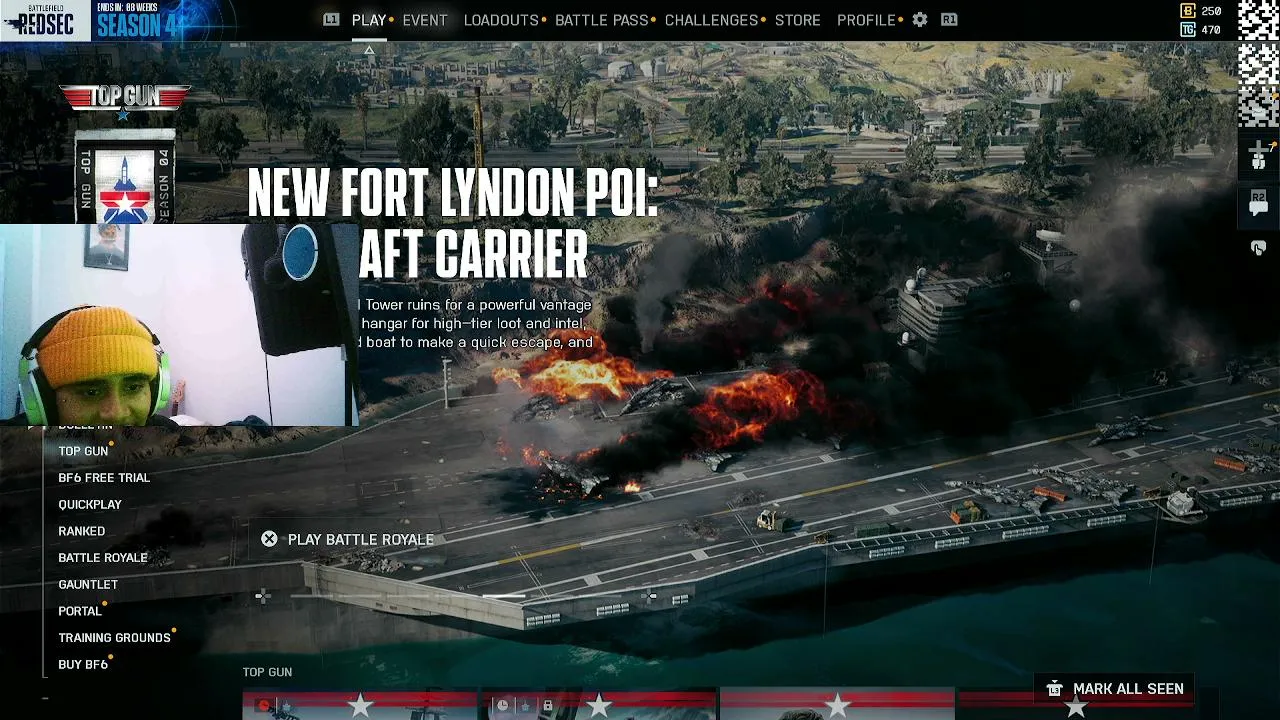Viewport: 1280px width, 720px height.
Task: Click the L3 stick icon on Mark All Seen
Action: pos(1054,689)
